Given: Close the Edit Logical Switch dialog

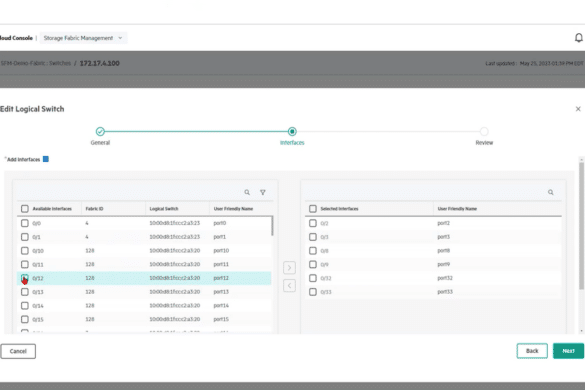Looking at the screenshot, I should coord(578,109).
